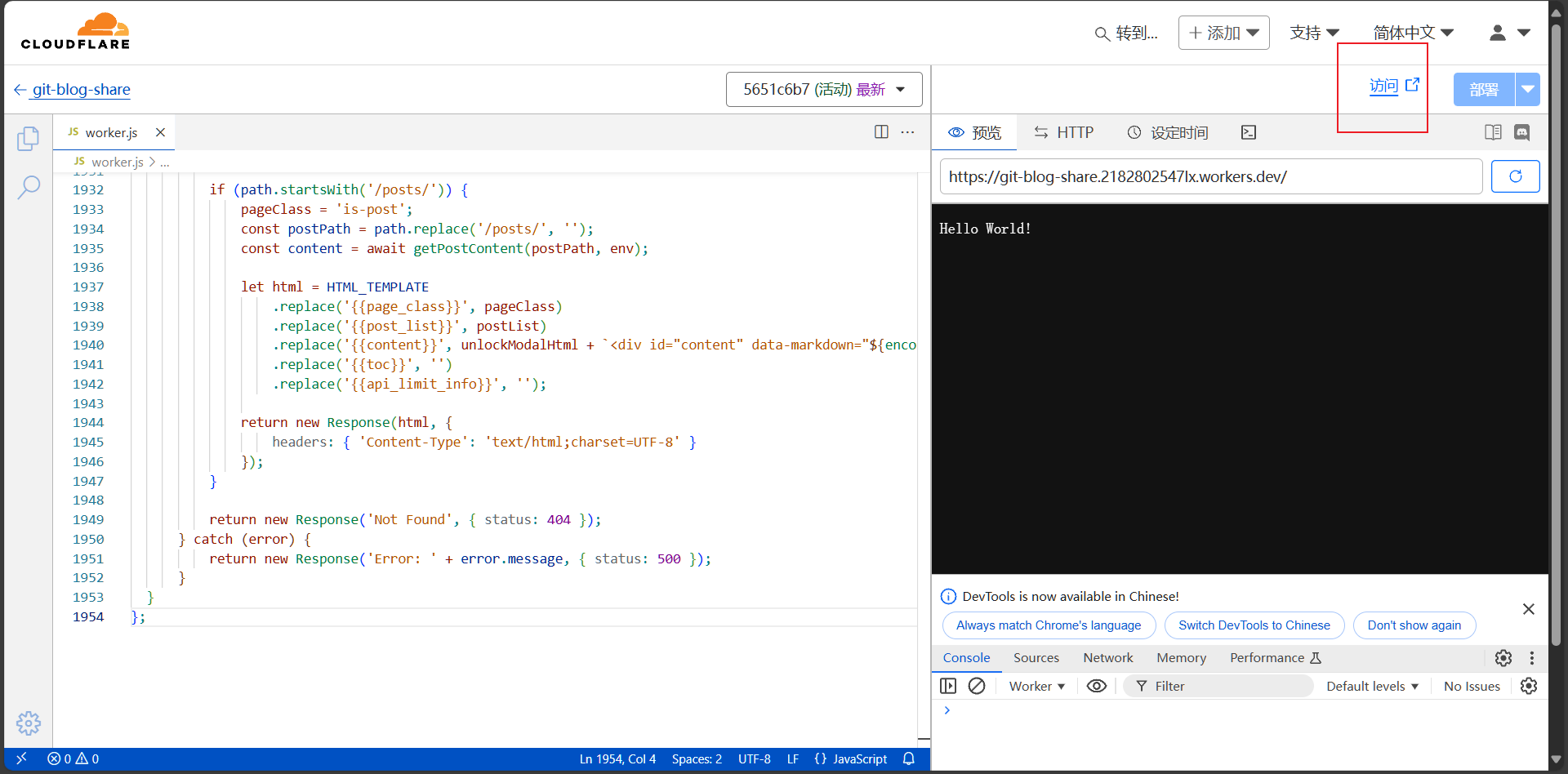This screenshot has height=774, width=1568.
Task: Expand the 支持 menu
Action: 1314,33
